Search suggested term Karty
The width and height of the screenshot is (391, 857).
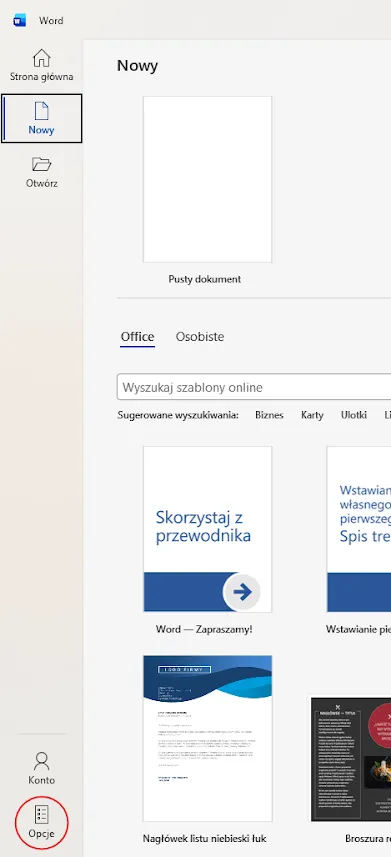312,415
